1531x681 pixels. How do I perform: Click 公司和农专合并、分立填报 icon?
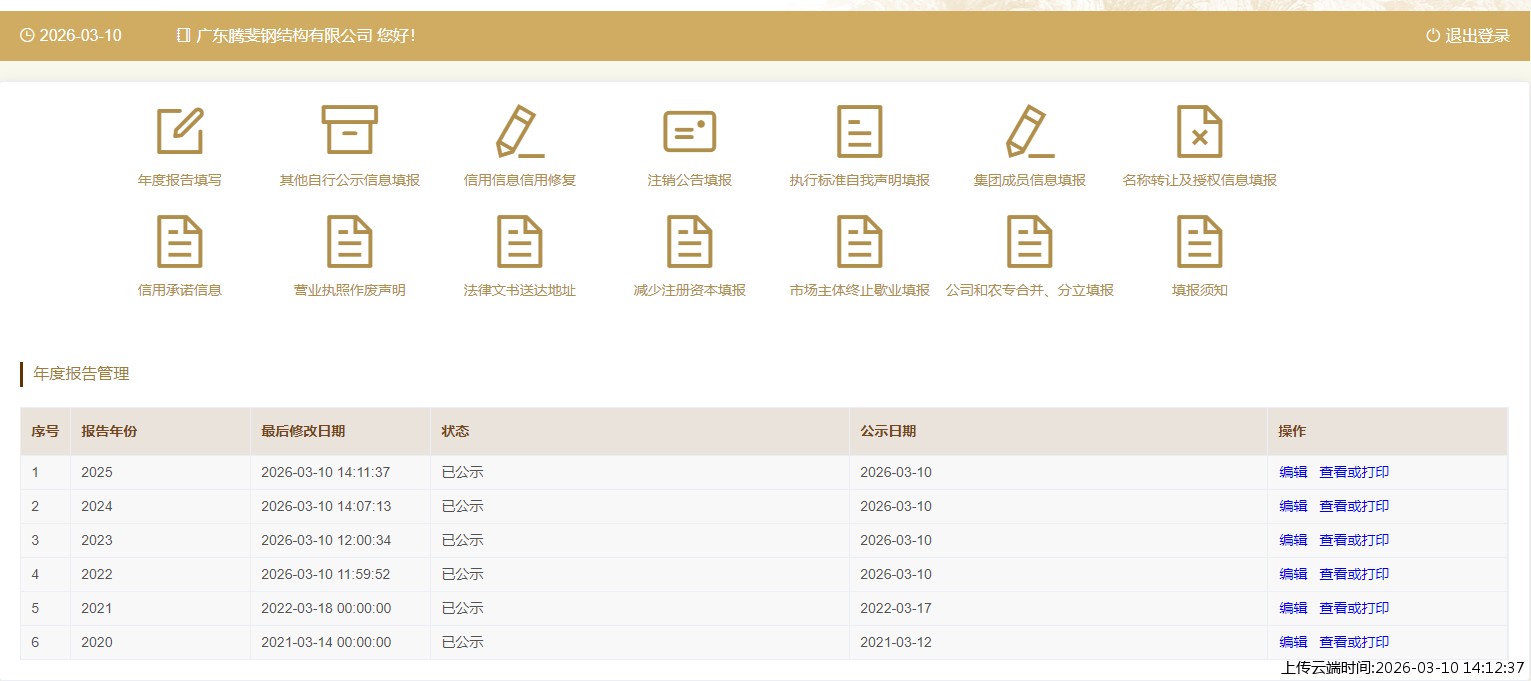(1030, 242)
